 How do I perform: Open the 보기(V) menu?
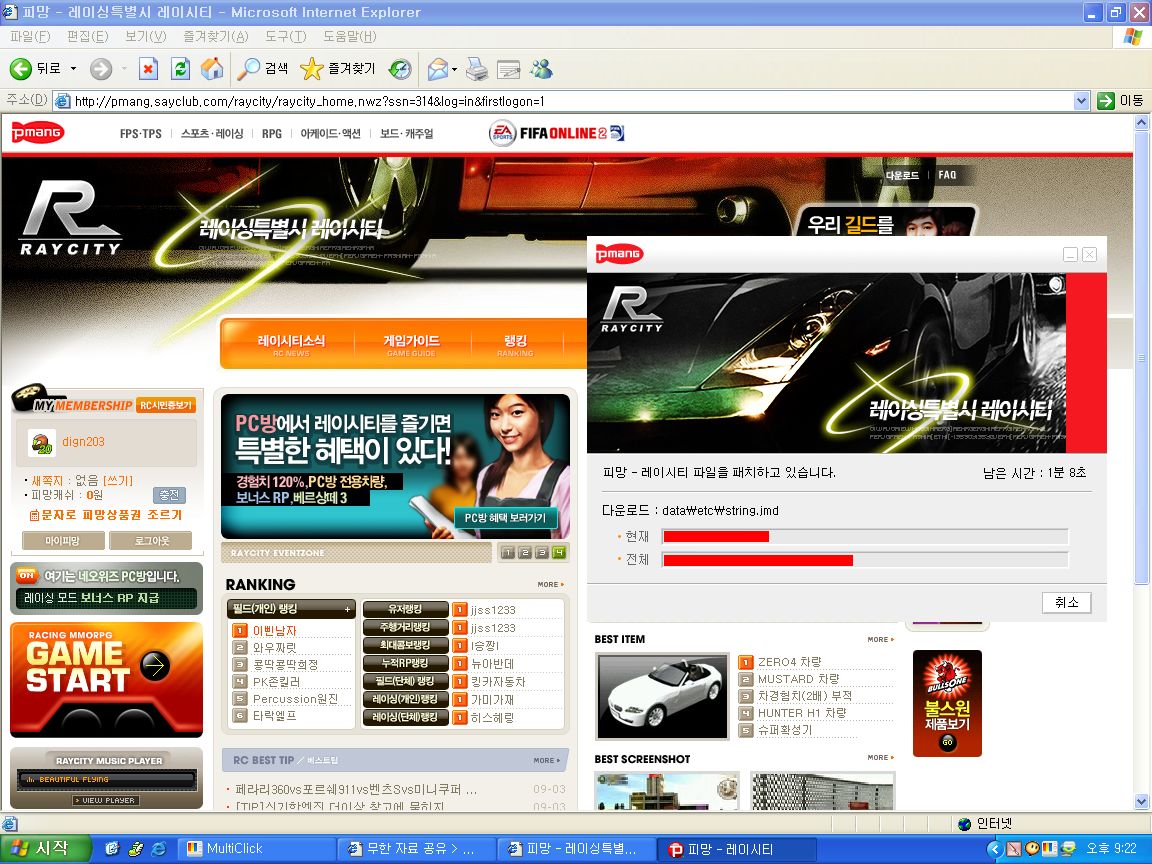click(145, 37)
